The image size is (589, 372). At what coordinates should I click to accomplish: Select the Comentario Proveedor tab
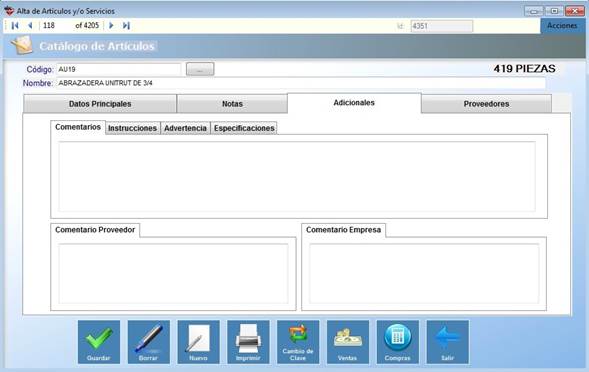coord(95,230)
